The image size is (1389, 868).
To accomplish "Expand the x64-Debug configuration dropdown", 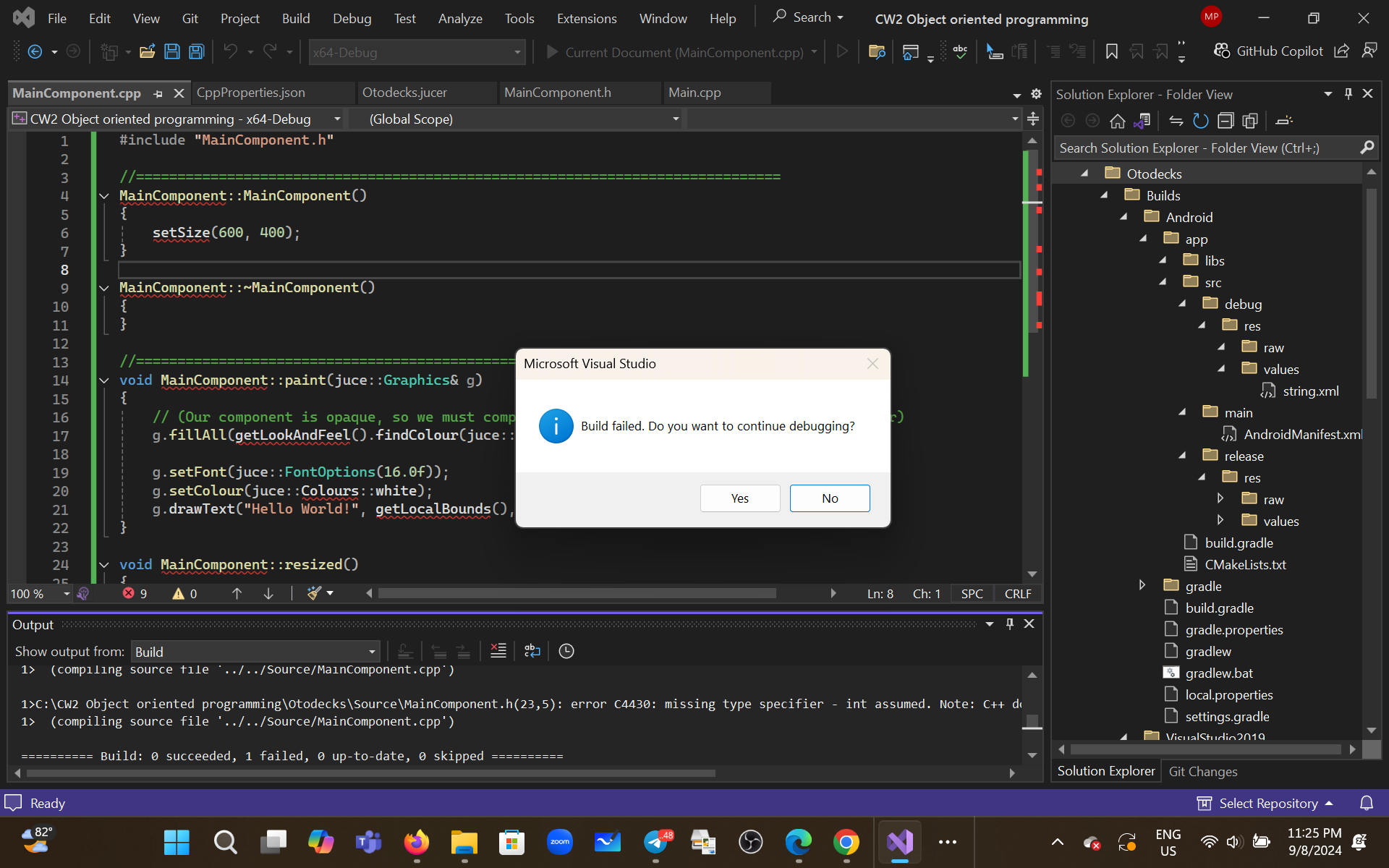I will (516, 51).
